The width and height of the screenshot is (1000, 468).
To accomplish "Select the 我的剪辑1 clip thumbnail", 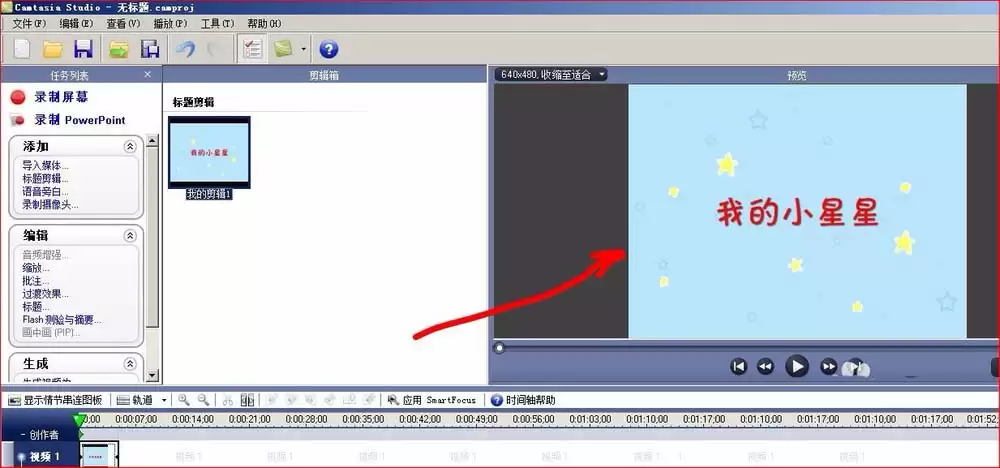I will point(209,152).
